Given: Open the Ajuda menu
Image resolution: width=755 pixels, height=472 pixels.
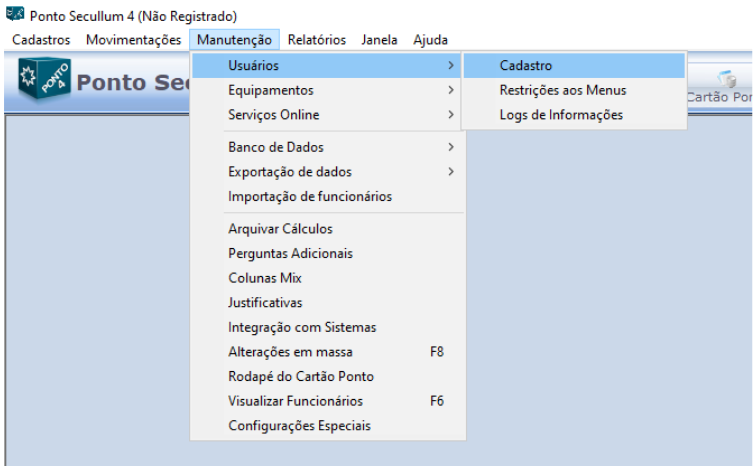Looking at the screenshot, I should (430, 40).
